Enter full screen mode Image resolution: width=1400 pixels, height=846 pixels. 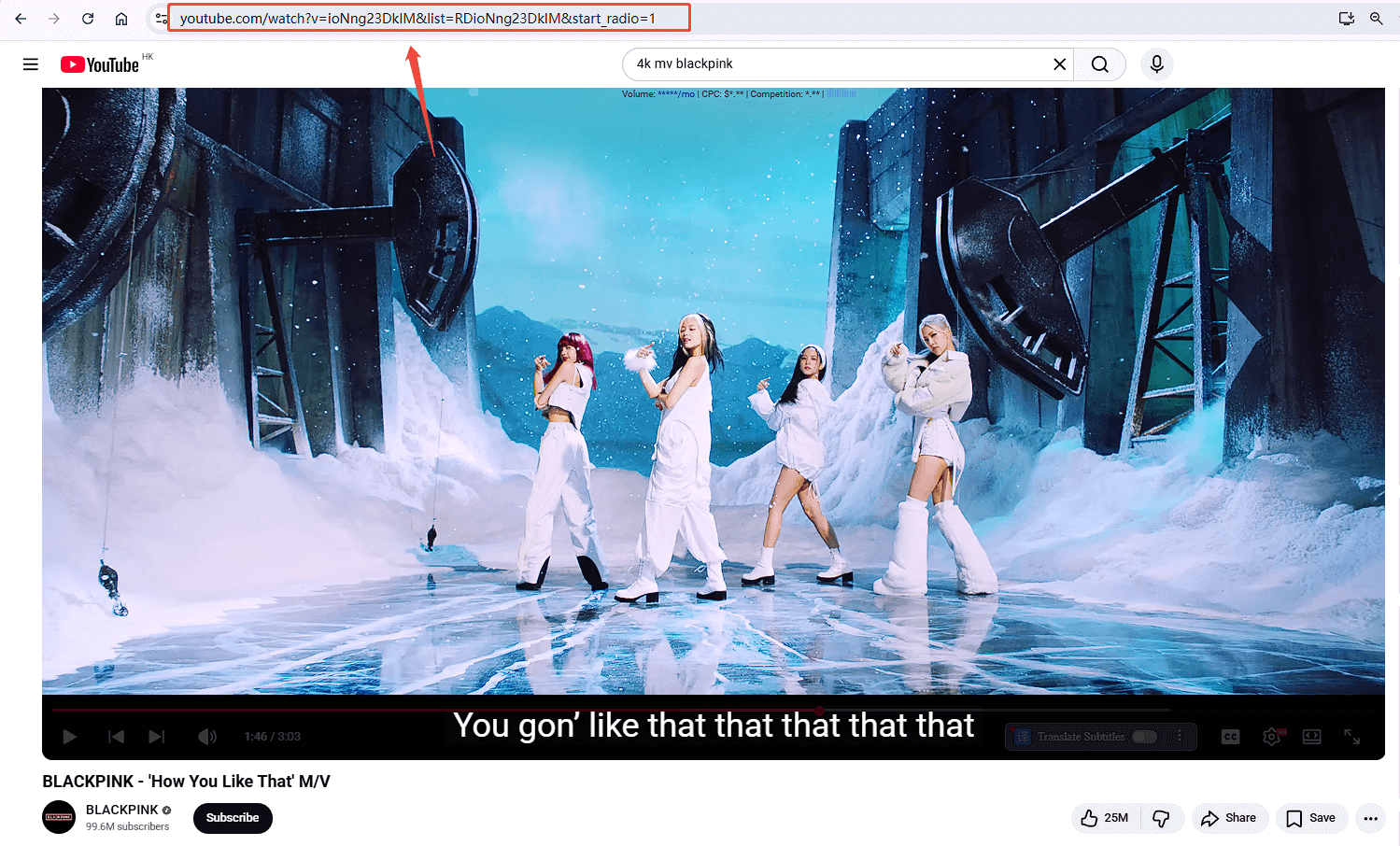coord(1352,737)
